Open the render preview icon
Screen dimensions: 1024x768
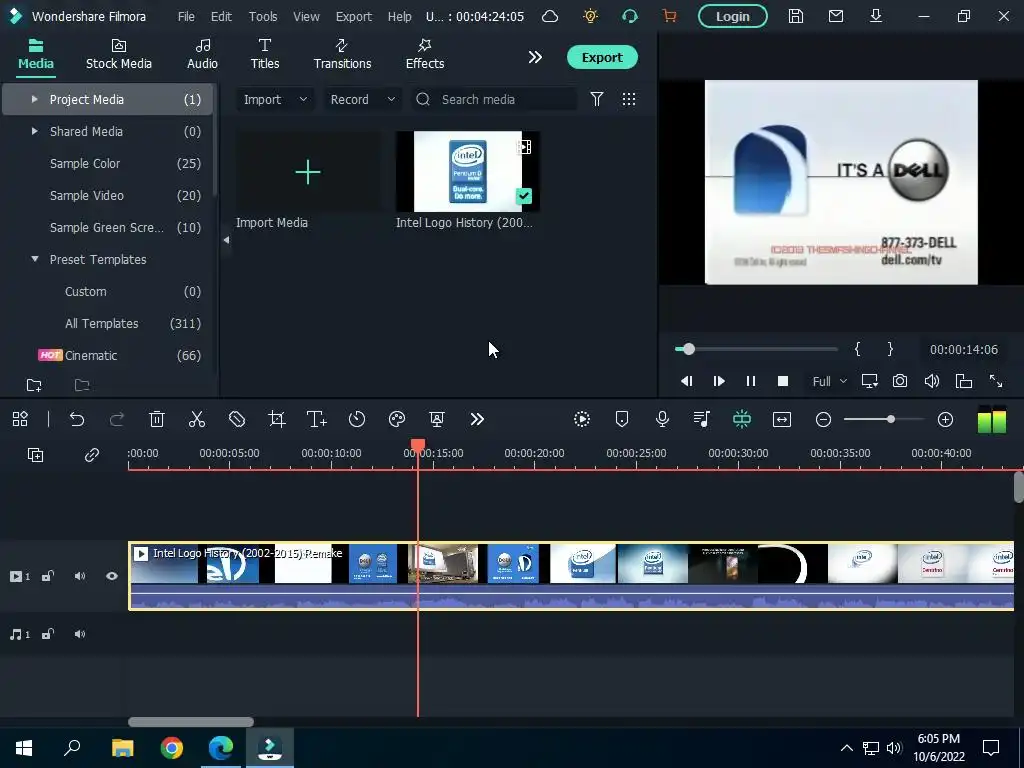(582, 419)
